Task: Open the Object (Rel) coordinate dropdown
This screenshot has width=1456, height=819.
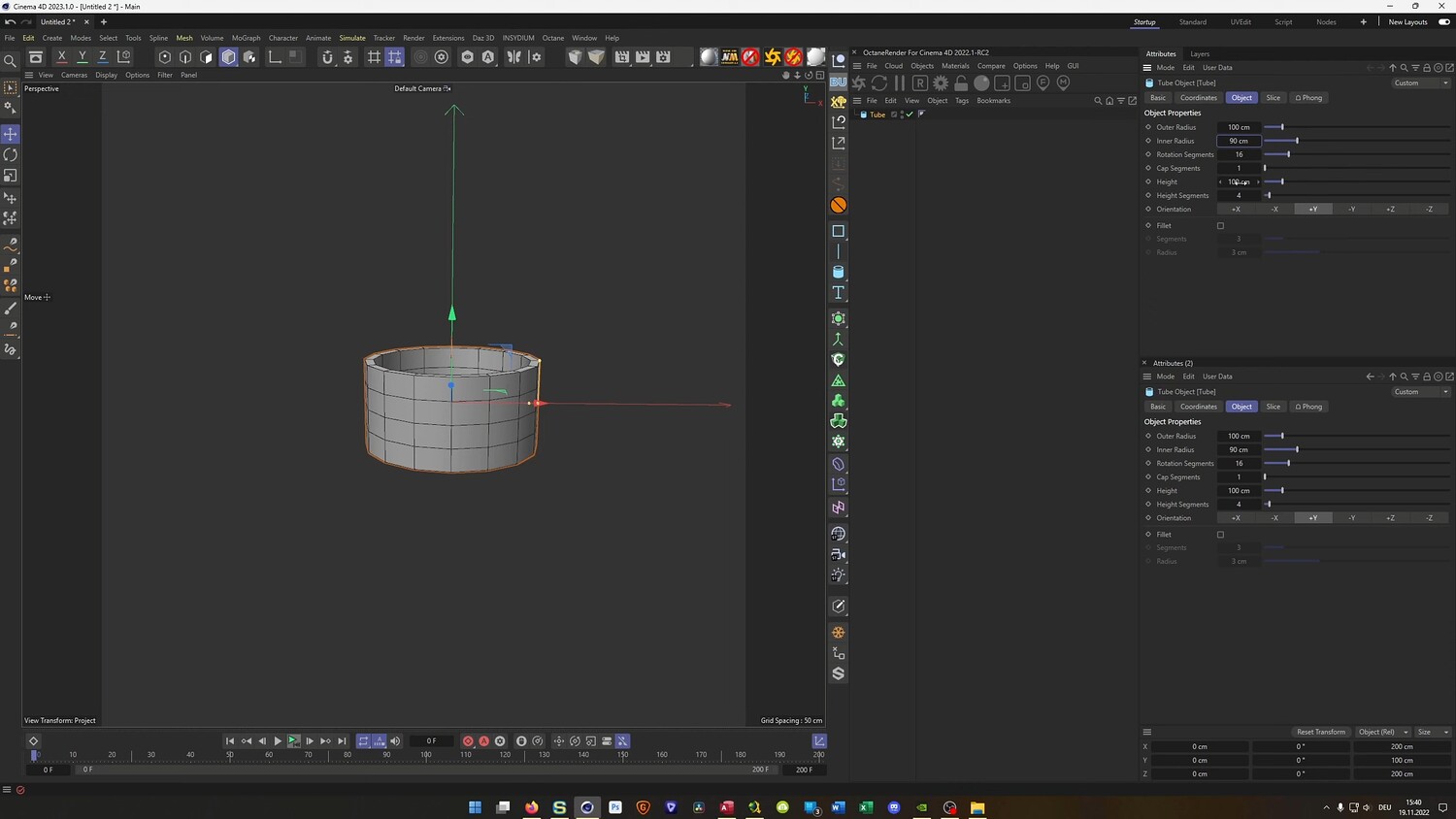Action: tap(1383, 732)
